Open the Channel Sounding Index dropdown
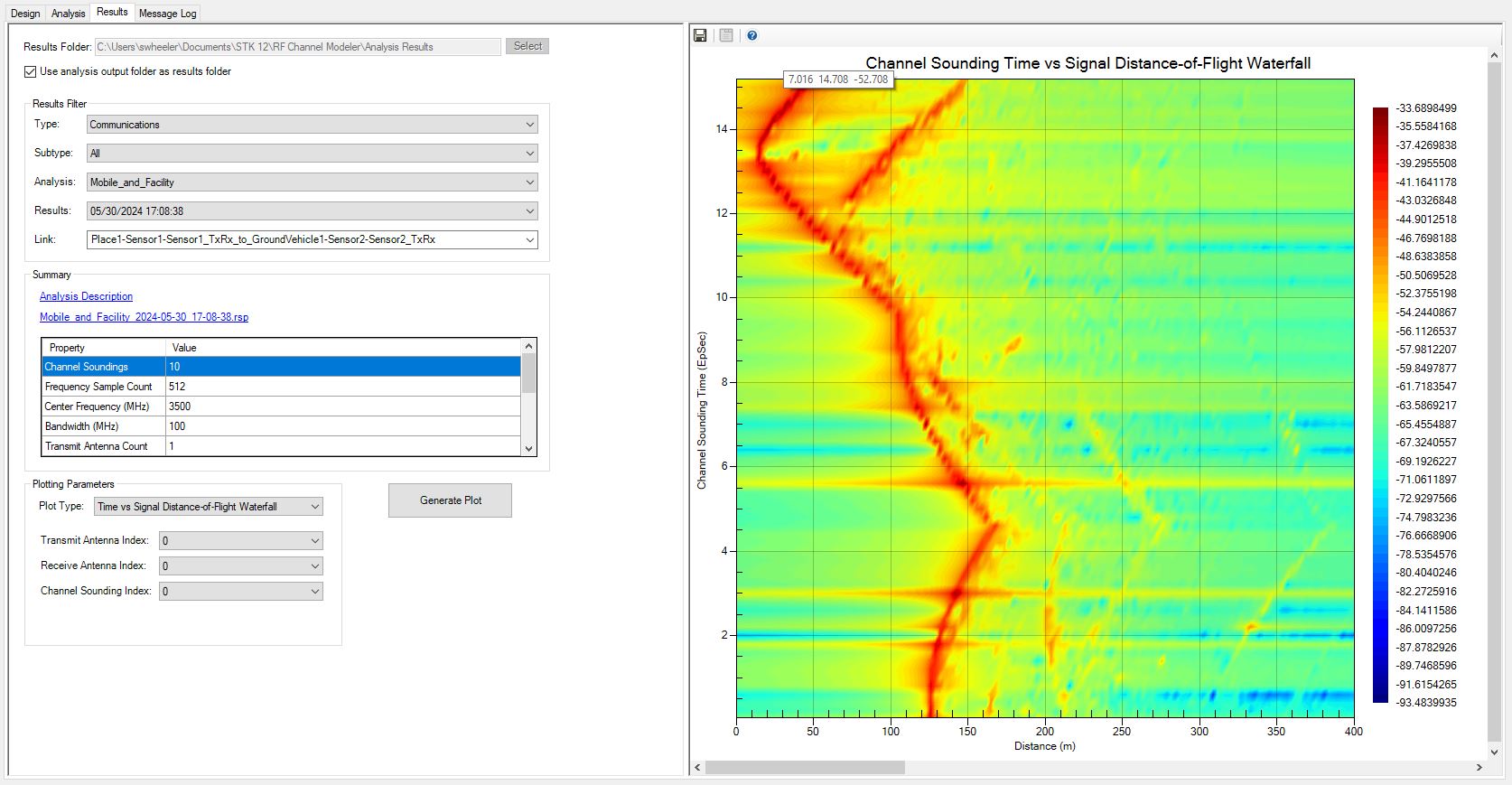This screenshot has width=1512, height=785. click(x=240, y=592)
